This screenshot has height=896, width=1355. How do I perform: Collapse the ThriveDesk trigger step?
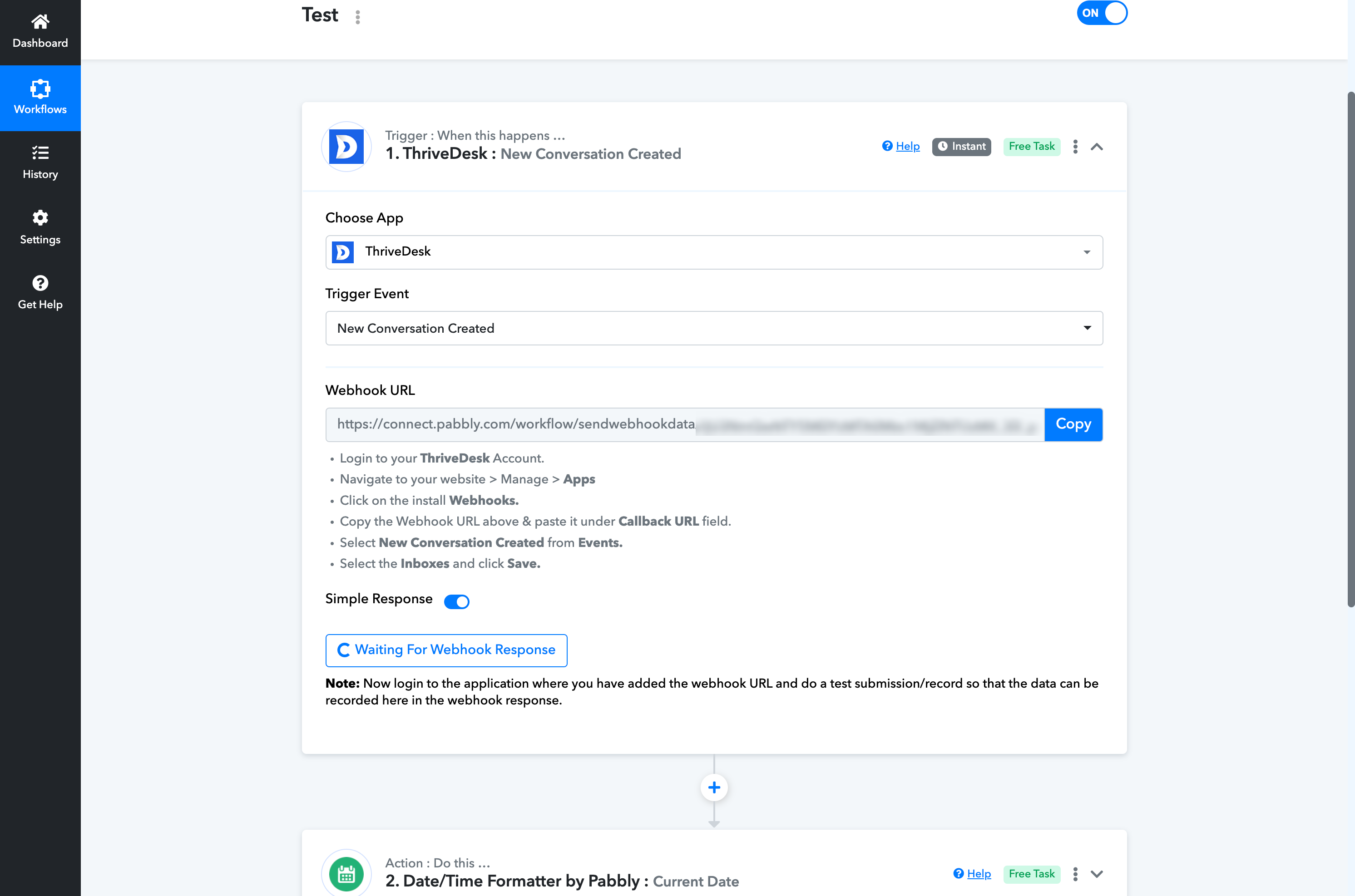click(1097, 147)
